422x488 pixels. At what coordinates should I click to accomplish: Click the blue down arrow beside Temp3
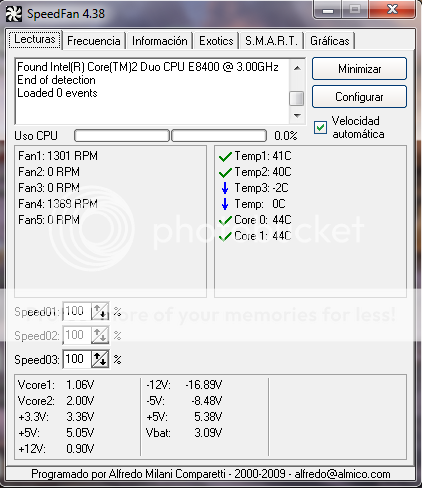(225, 188)
